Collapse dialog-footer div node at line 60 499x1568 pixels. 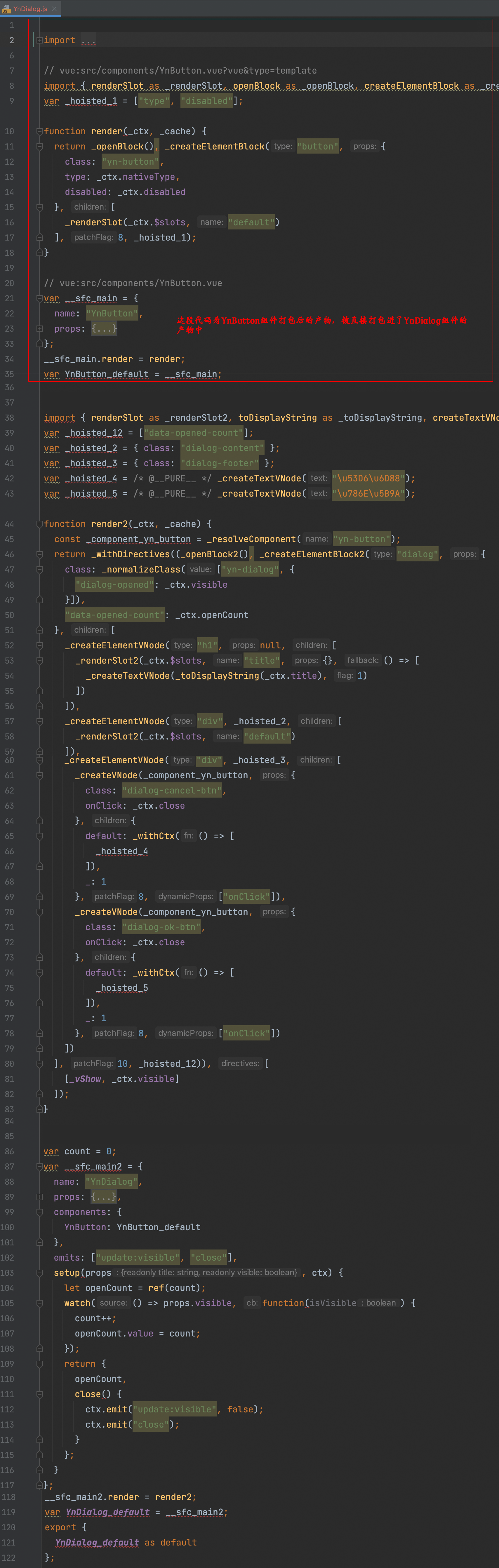[x=39, y=760]
